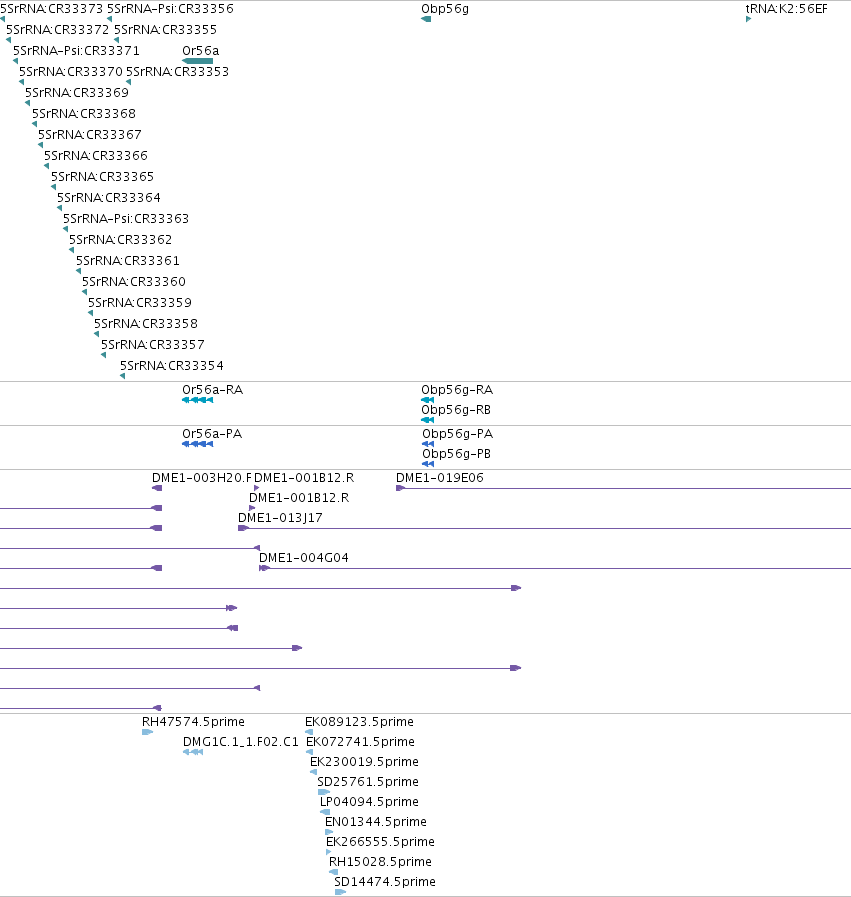Click the DME1-004G04 clone label
Screen dimensions: 851x897
pos(304,558)
